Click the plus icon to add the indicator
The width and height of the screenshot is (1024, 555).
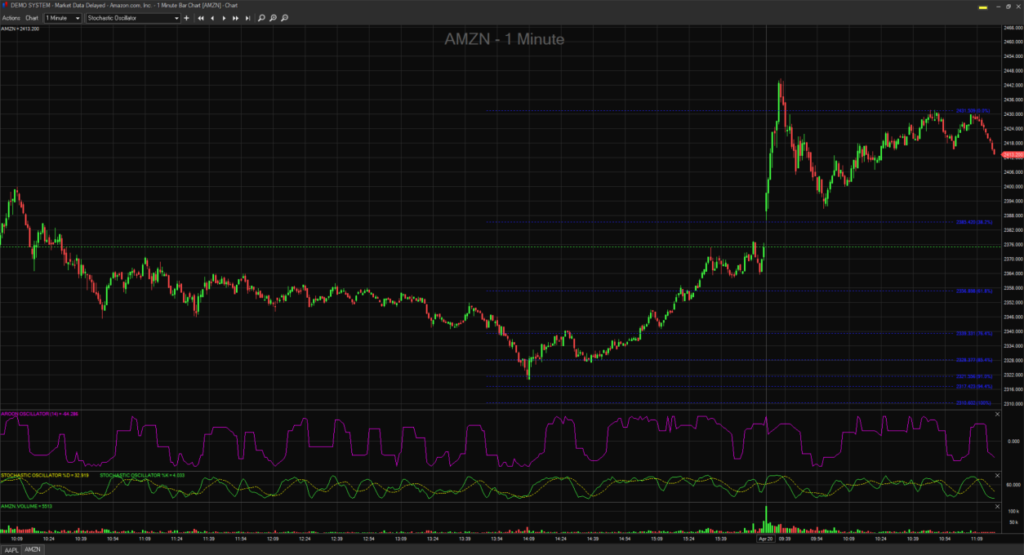(187, 18)
